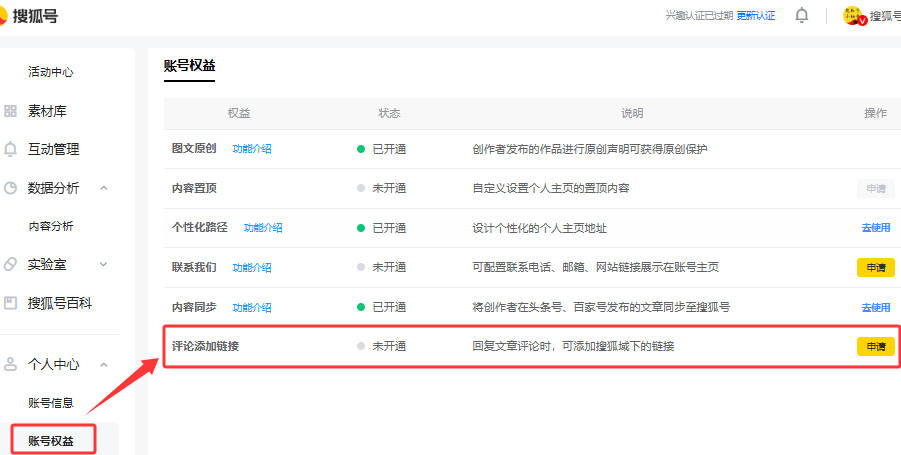Open 功能介绍 link for 联系我们
This screenshot has width=901, height=455.
tap(252, 267)
